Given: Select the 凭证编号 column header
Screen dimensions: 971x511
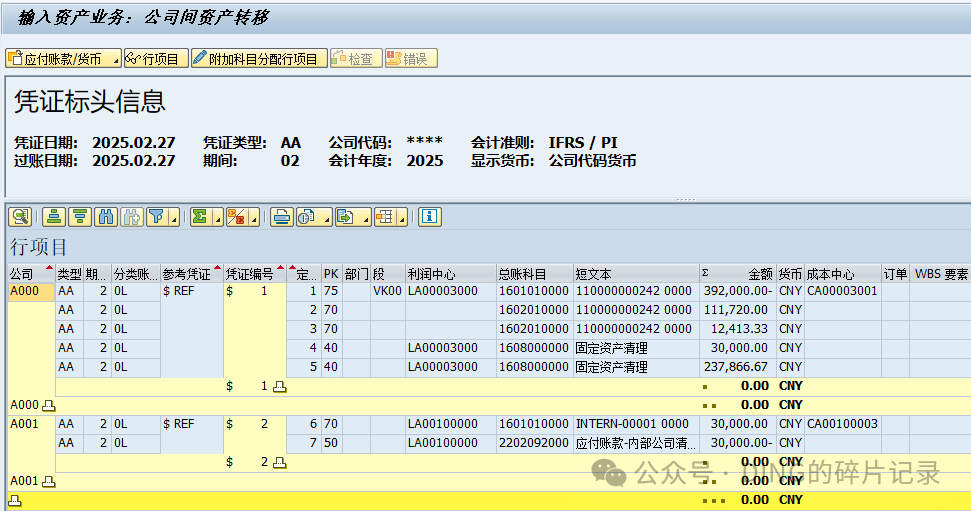Looking at the screenshot, I should point(255,274).
